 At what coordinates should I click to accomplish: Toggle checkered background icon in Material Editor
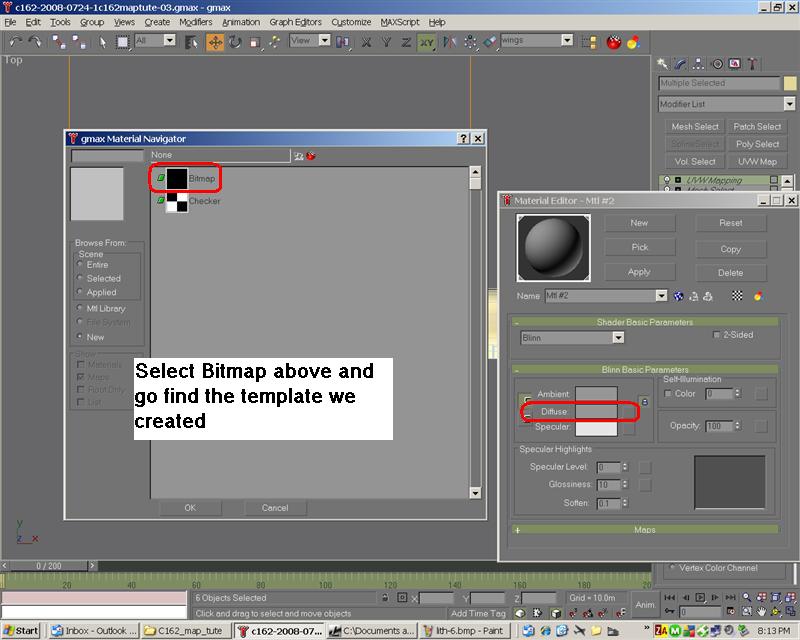(x=737, y=296)
